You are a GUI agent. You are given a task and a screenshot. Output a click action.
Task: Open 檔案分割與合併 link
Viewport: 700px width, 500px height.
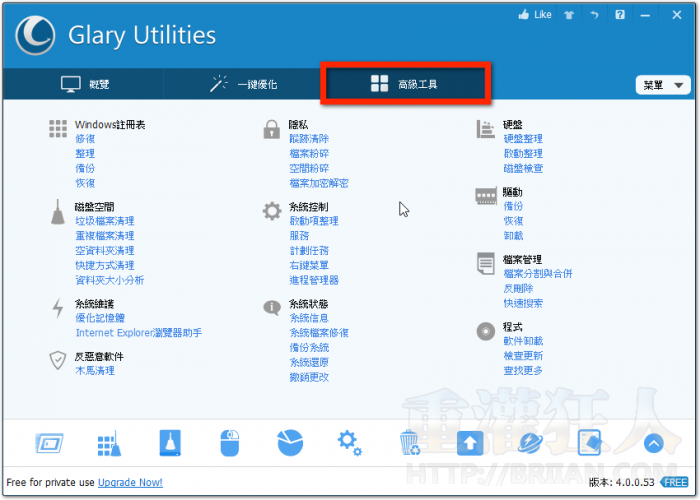pyautogui.click(x=538, y=274)
